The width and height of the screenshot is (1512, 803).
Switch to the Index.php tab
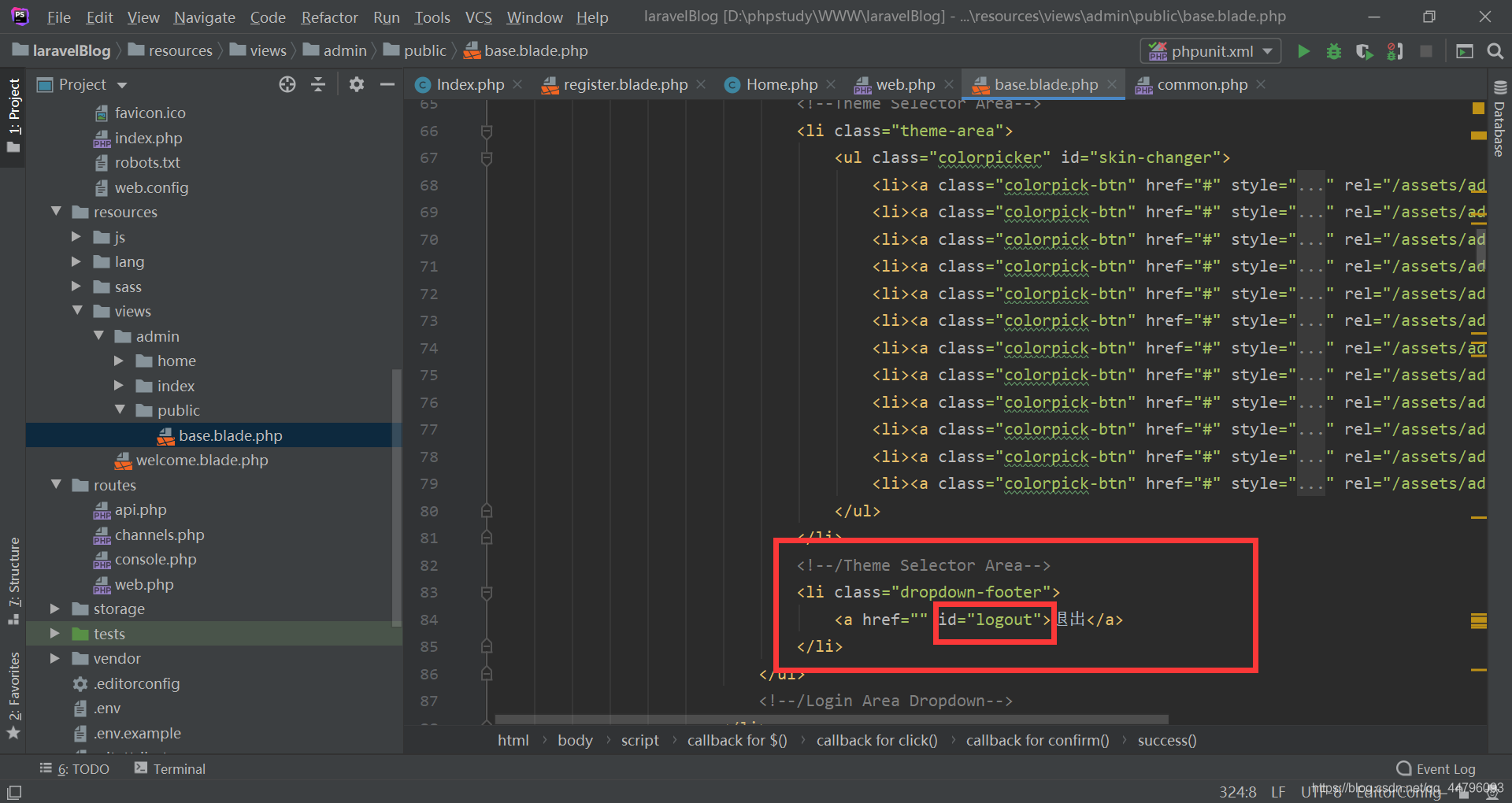pyautogui.click(x=470, y=84)
